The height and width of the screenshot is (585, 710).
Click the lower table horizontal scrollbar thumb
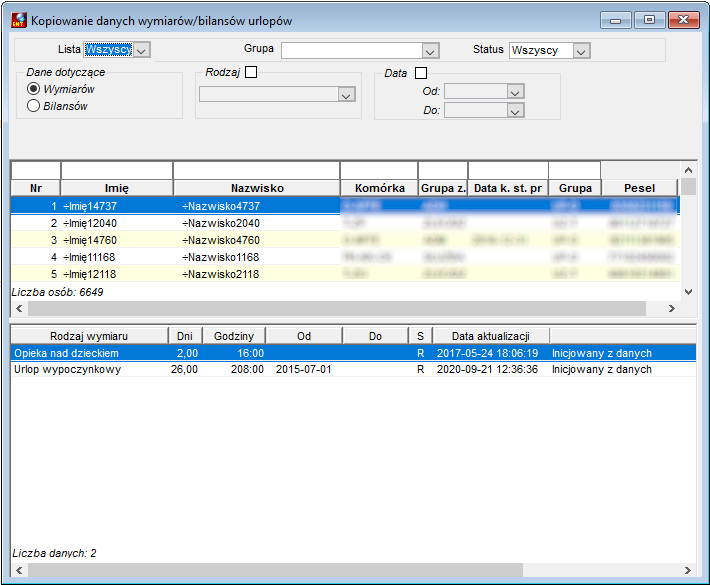click(x=275, y=570)
